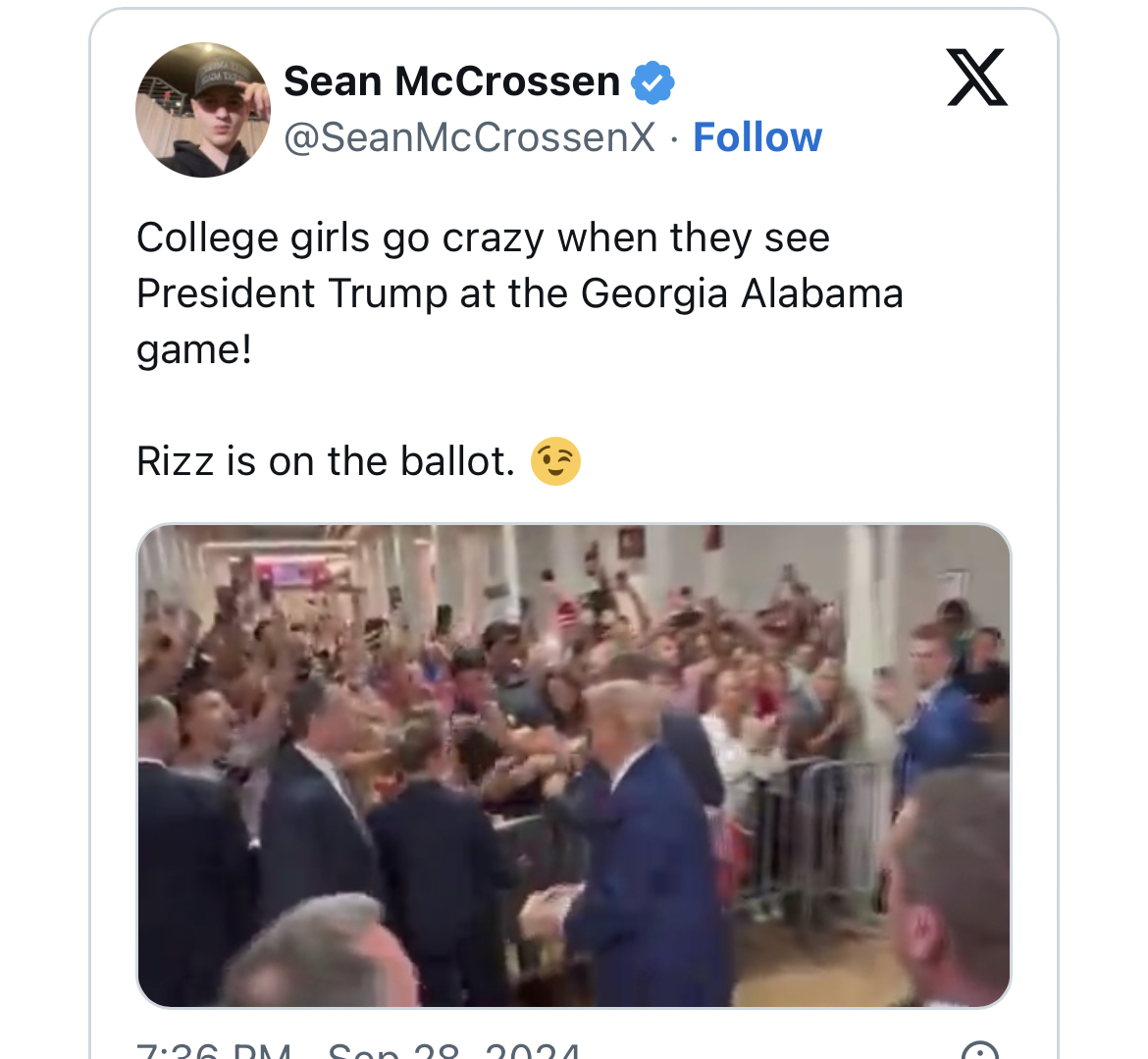1148x1059 pixels.
Task: Click the dot separator before Follow
Action: click(x=674, y=138)
